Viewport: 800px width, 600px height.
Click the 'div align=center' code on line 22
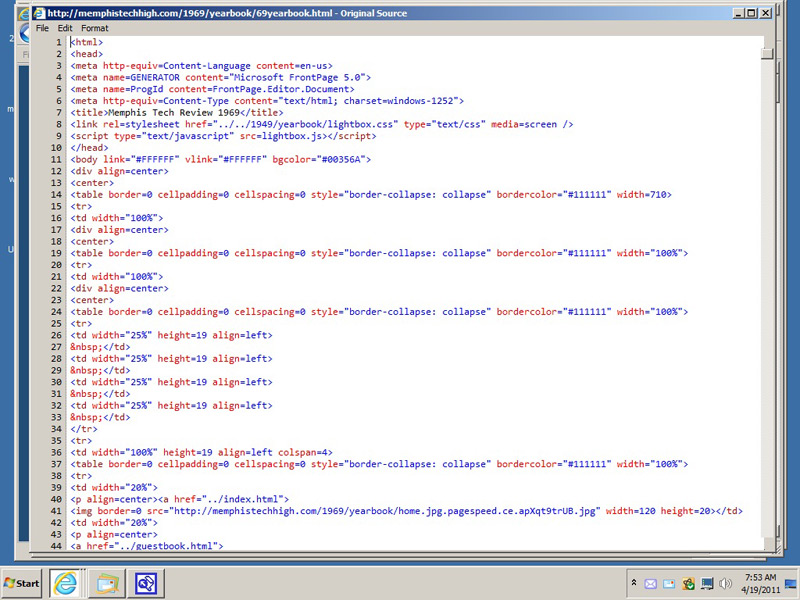click(119, 289)
